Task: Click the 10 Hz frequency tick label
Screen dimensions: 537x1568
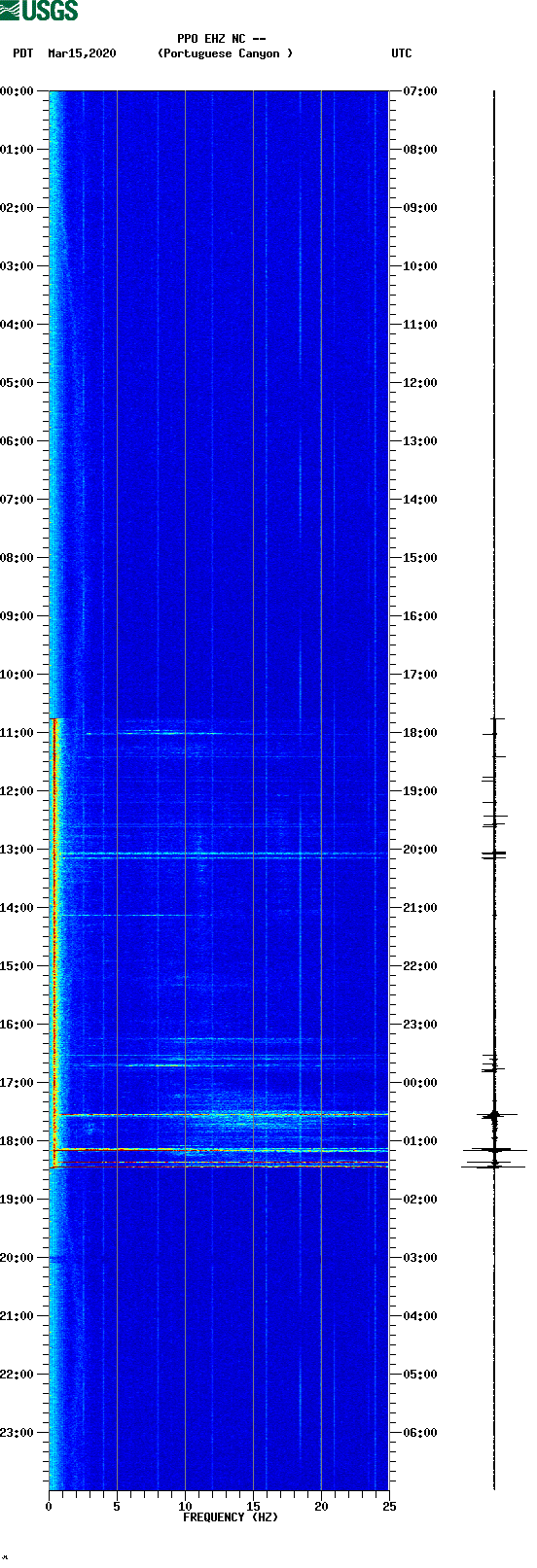Action: coord(185,1507)
